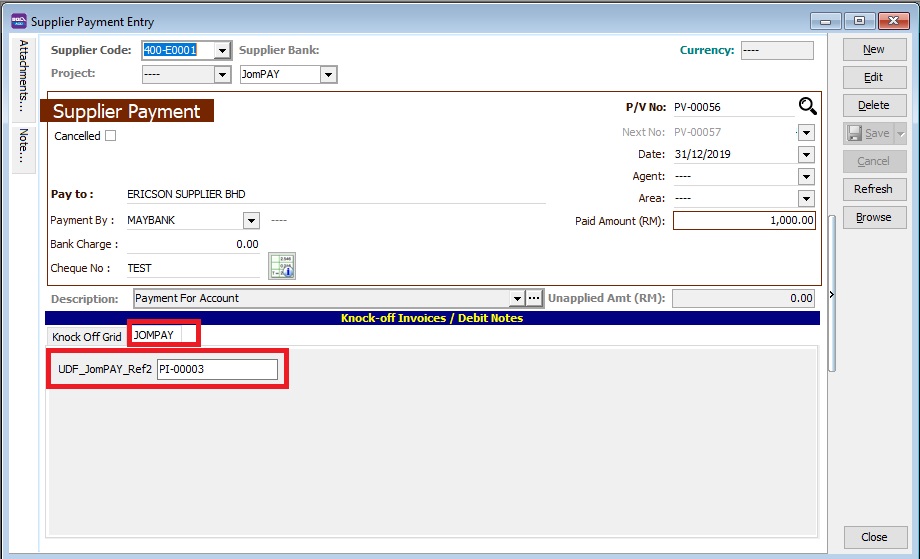The width and height of the screenshot is (920, 559).
Task: Click the Paid Amount field
Action: click(x=744, y=221)
